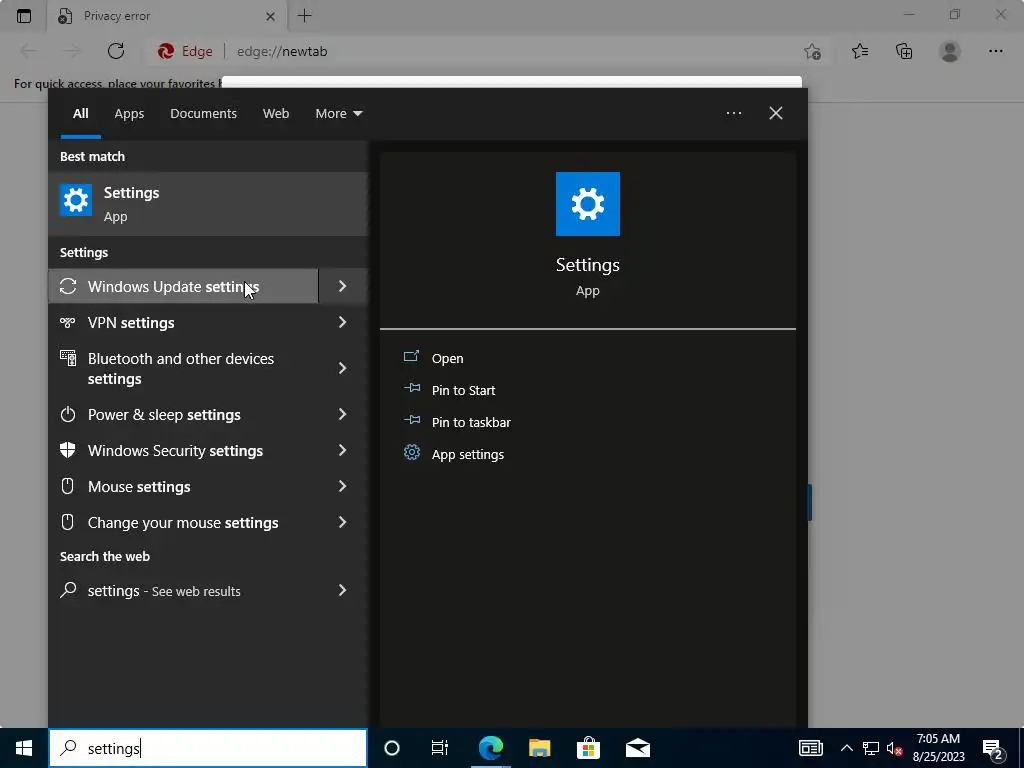Add this page to favorites in Edge
The image size is (1024, 768).
point(812,51)
